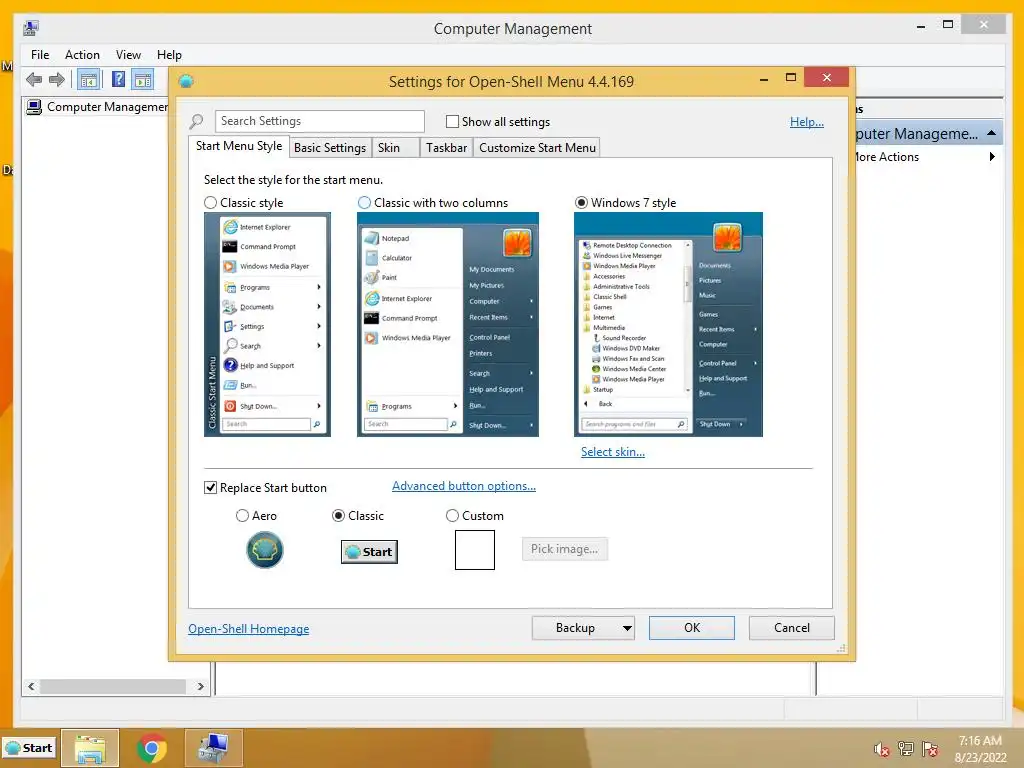The width and height of the screenshot is (1024, 768).
Task: Click the Back arrow in Computer Management toolbar
Action: pyautogui.click(x=34, y=80)
